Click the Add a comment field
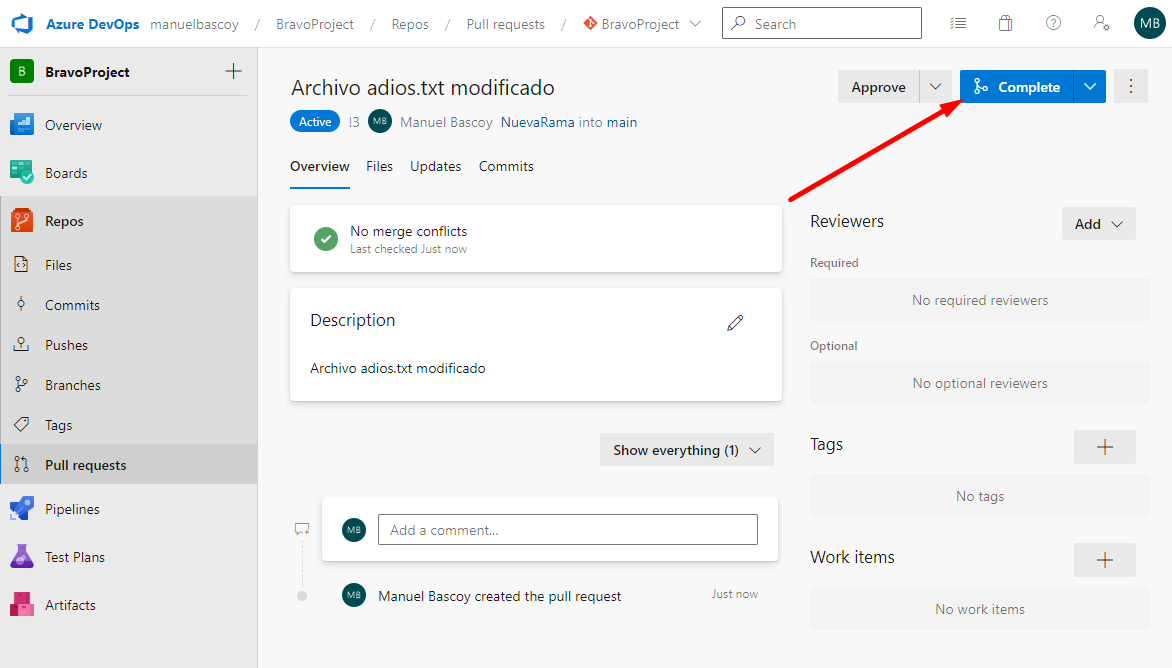Image resolution: width=1172 pixels, height=668 pixels. tap(567, 530)
